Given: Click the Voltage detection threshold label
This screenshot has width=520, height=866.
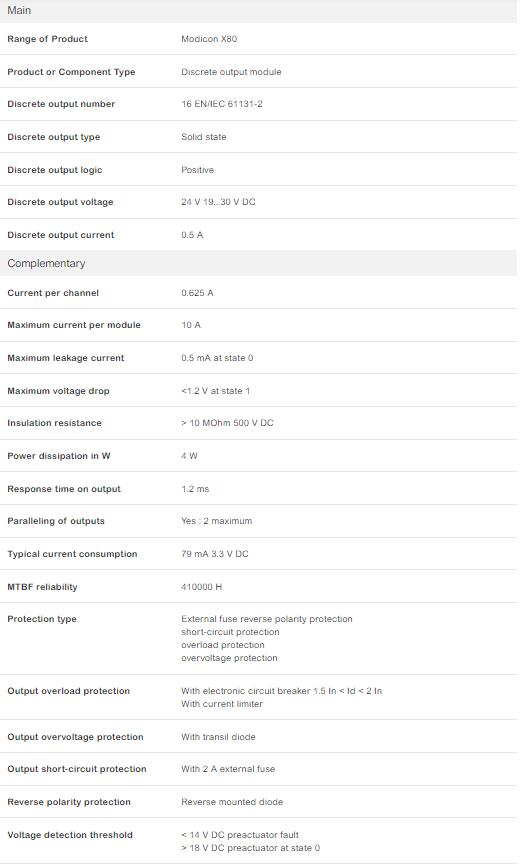Looking at the screenshot, I should click(70, 835).
